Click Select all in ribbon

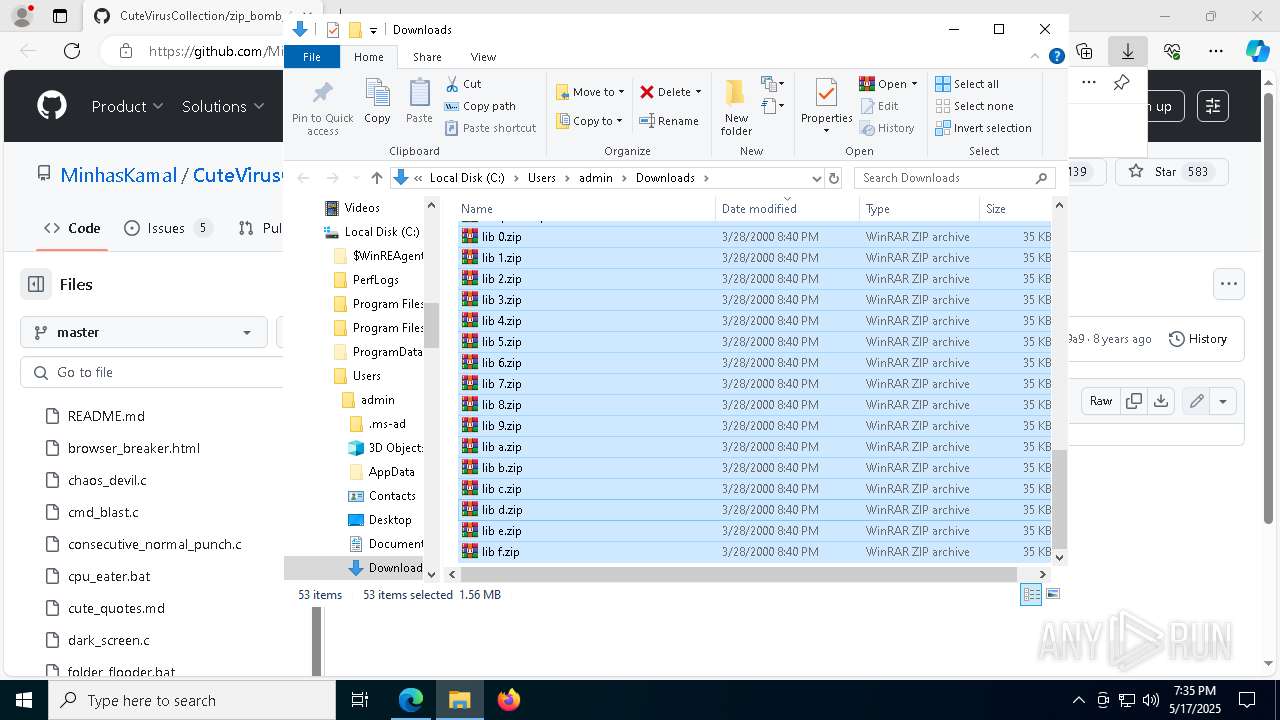967,84
